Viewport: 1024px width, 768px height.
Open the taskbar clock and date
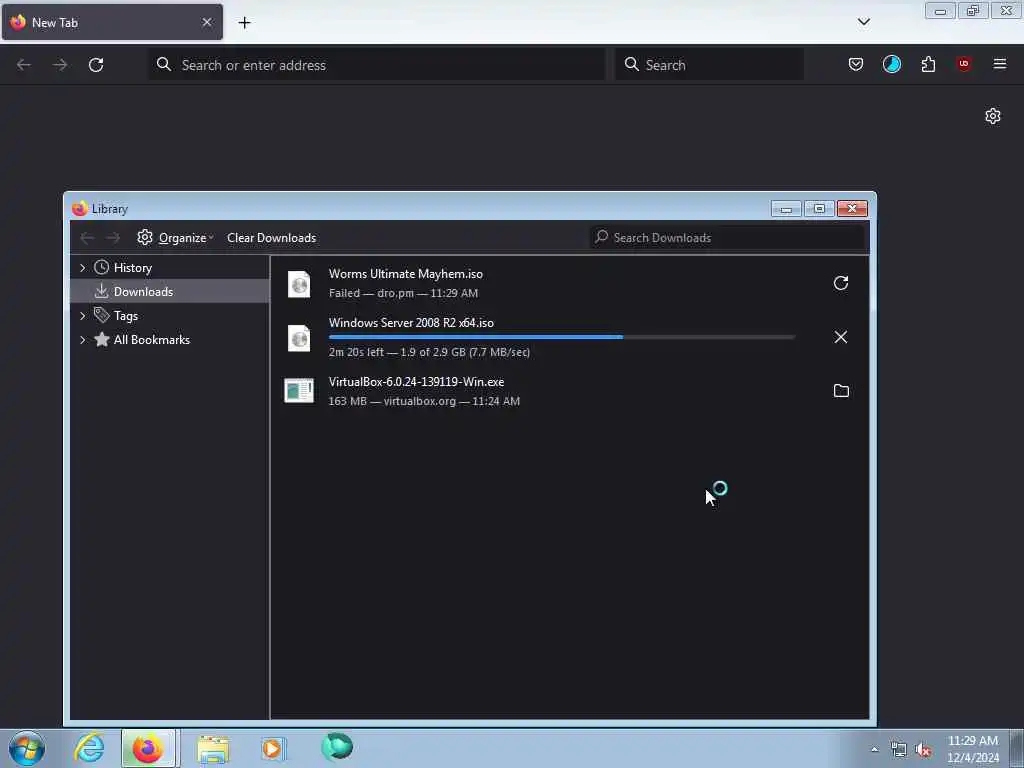pyautogui.click(x=973, y=749)
